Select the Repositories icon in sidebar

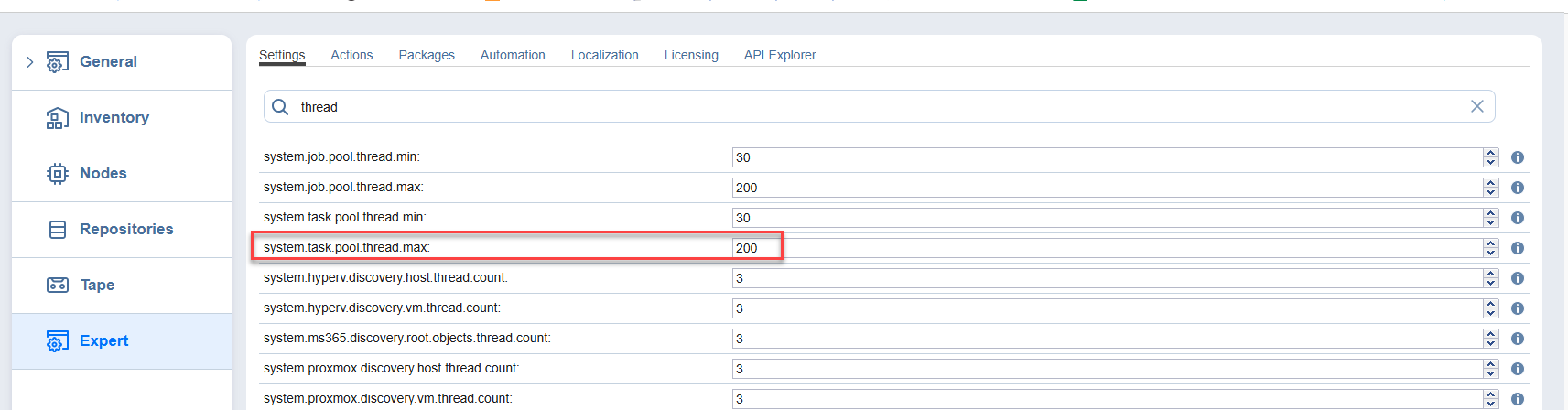[x=57, y=230]
